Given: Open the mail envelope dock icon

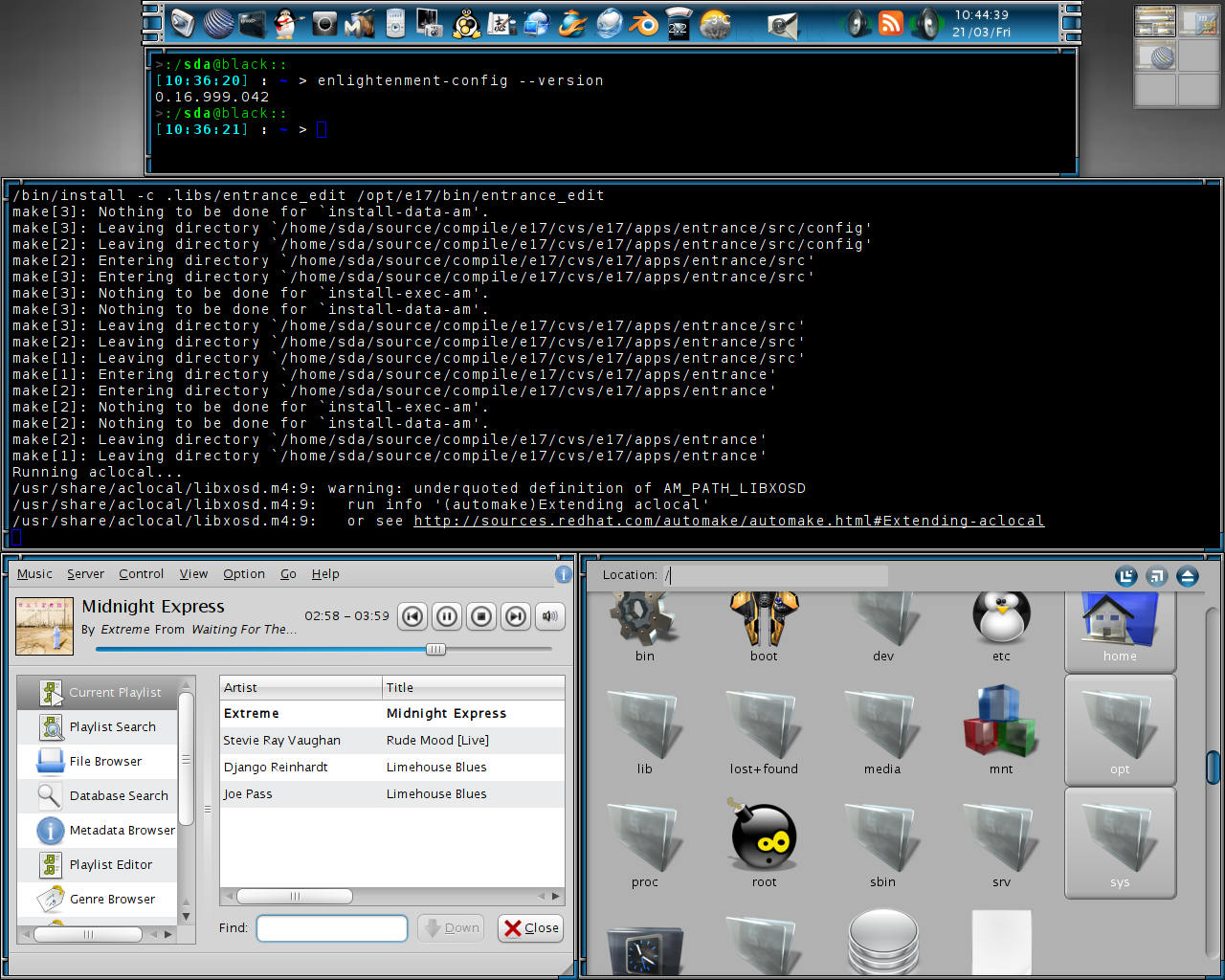Looking at the screenshot, I should click(x=782, y=25).
